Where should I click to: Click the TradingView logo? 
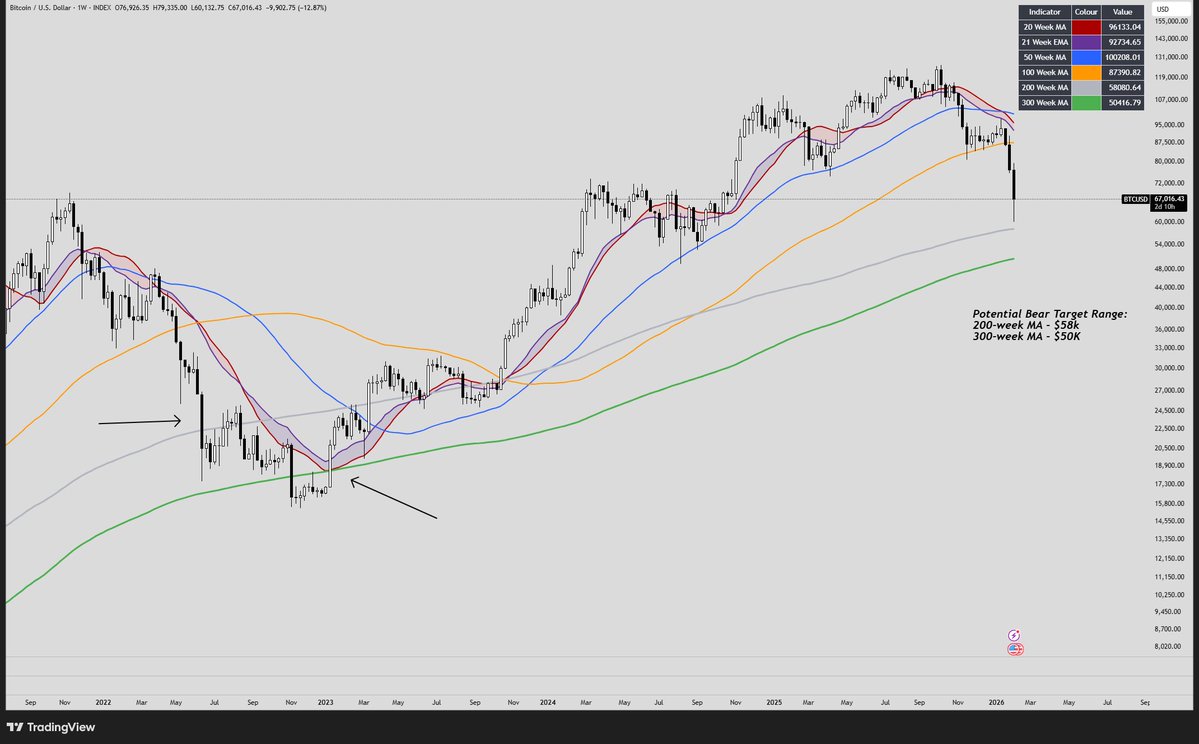[50, 728]
